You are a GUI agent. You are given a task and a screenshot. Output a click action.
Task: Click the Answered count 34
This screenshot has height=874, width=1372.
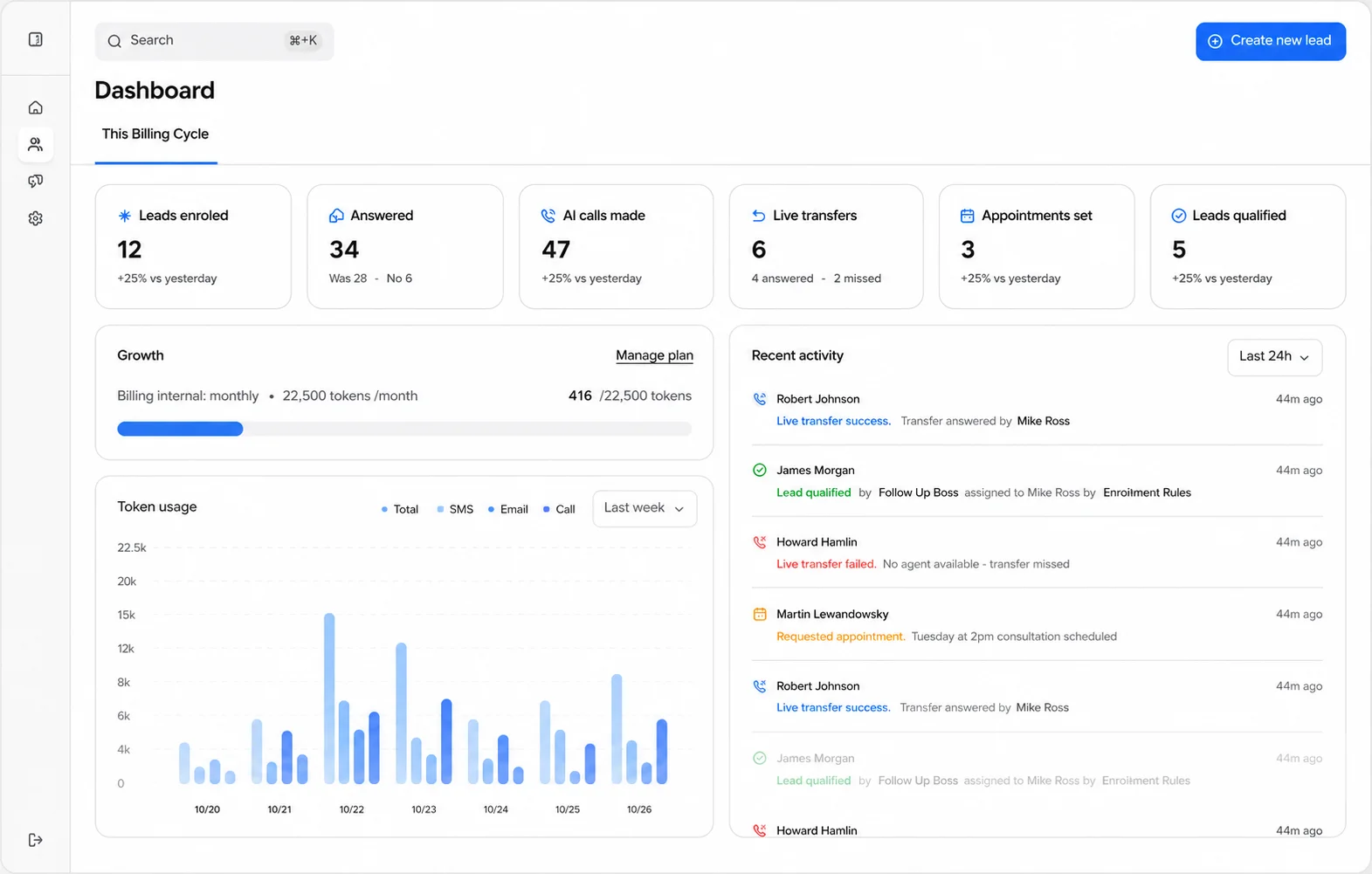(x=344, y=250)
